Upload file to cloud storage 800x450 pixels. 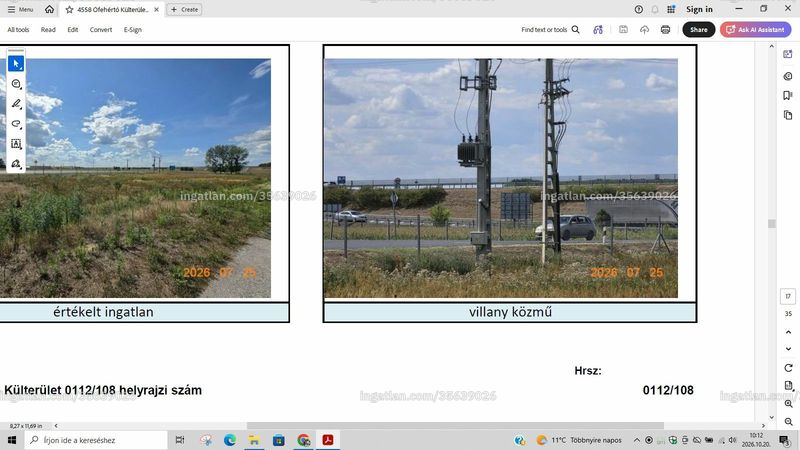point(644,30)
